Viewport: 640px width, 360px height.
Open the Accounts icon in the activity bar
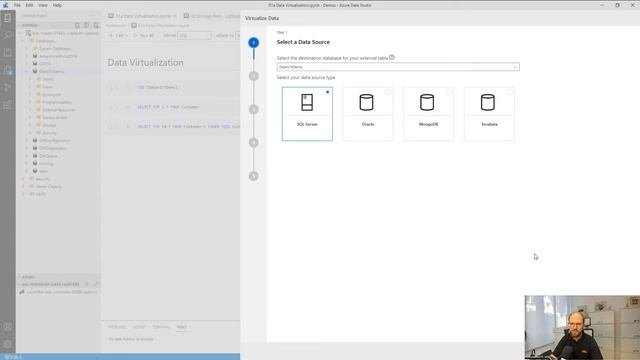click(8, 327)
